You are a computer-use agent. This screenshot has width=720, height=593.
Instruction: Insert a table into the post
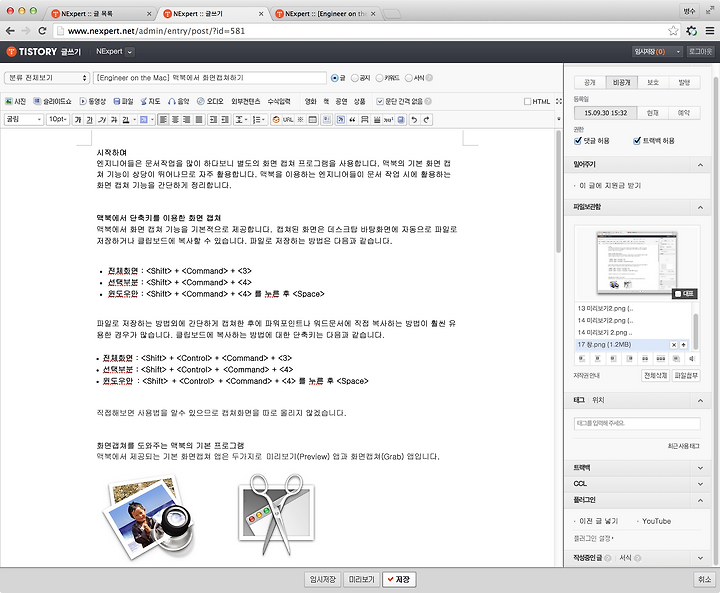point(313,120)
